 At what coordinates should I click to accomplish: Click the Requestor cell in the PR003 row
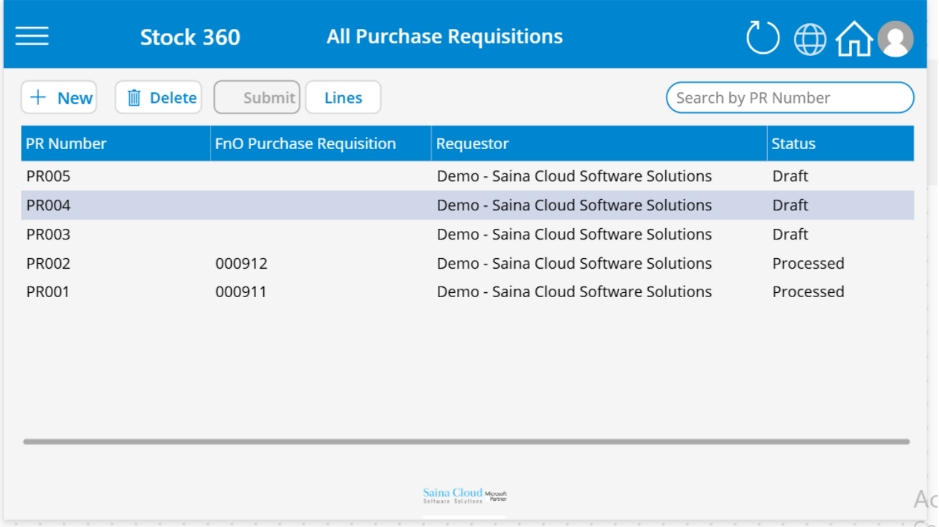click(574, 234)
